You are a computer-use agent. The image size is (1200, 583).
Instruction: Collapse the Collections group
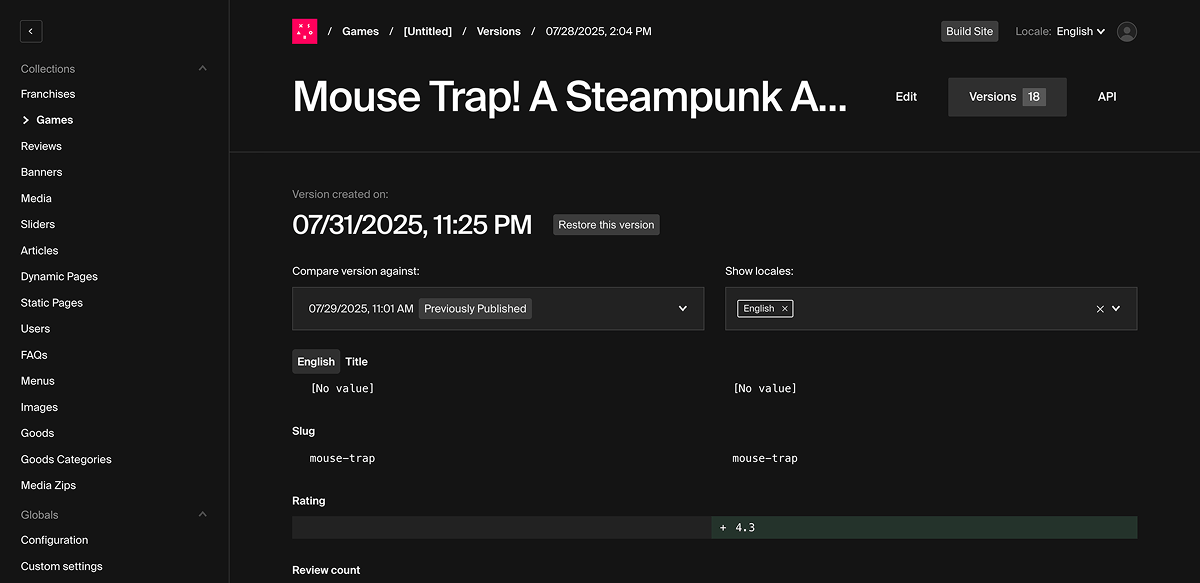click(x=202, y=69)
